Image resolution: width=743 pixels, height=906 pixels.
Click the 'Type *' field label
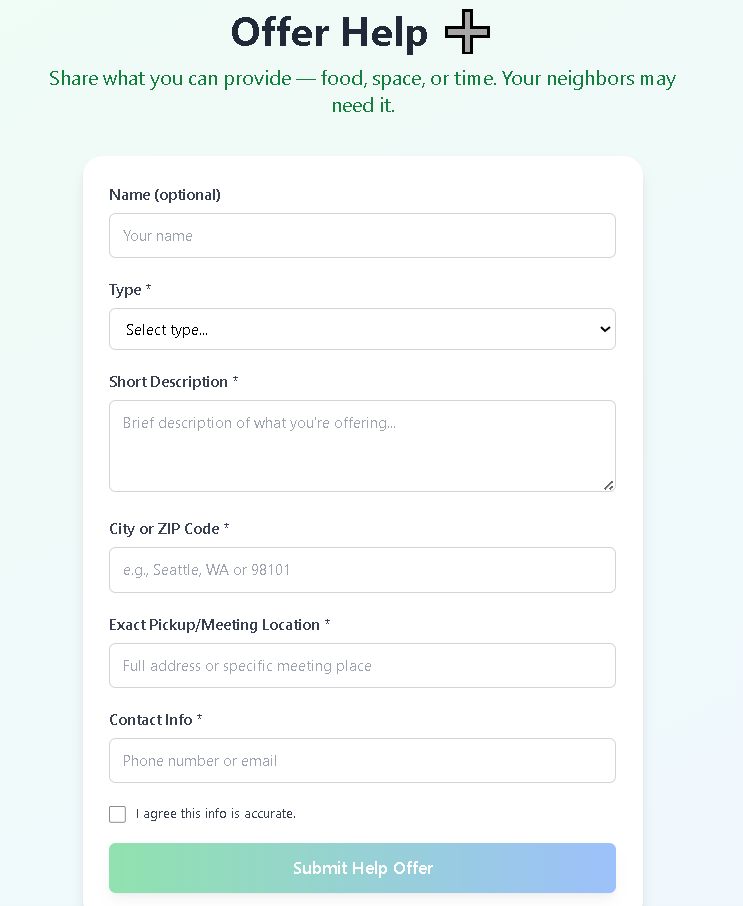(130, 289)
